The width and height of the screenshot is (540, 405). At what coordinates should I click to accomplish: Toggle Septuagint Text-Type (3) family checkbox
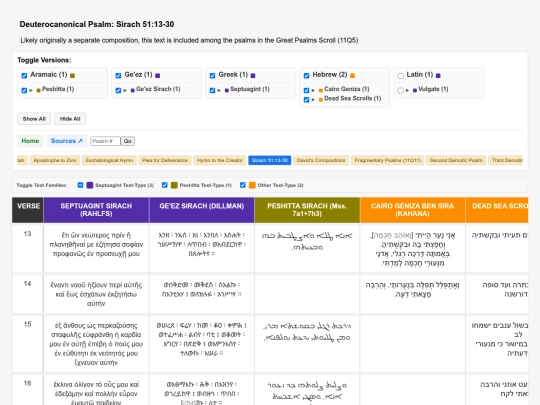[x=80, y=185]
